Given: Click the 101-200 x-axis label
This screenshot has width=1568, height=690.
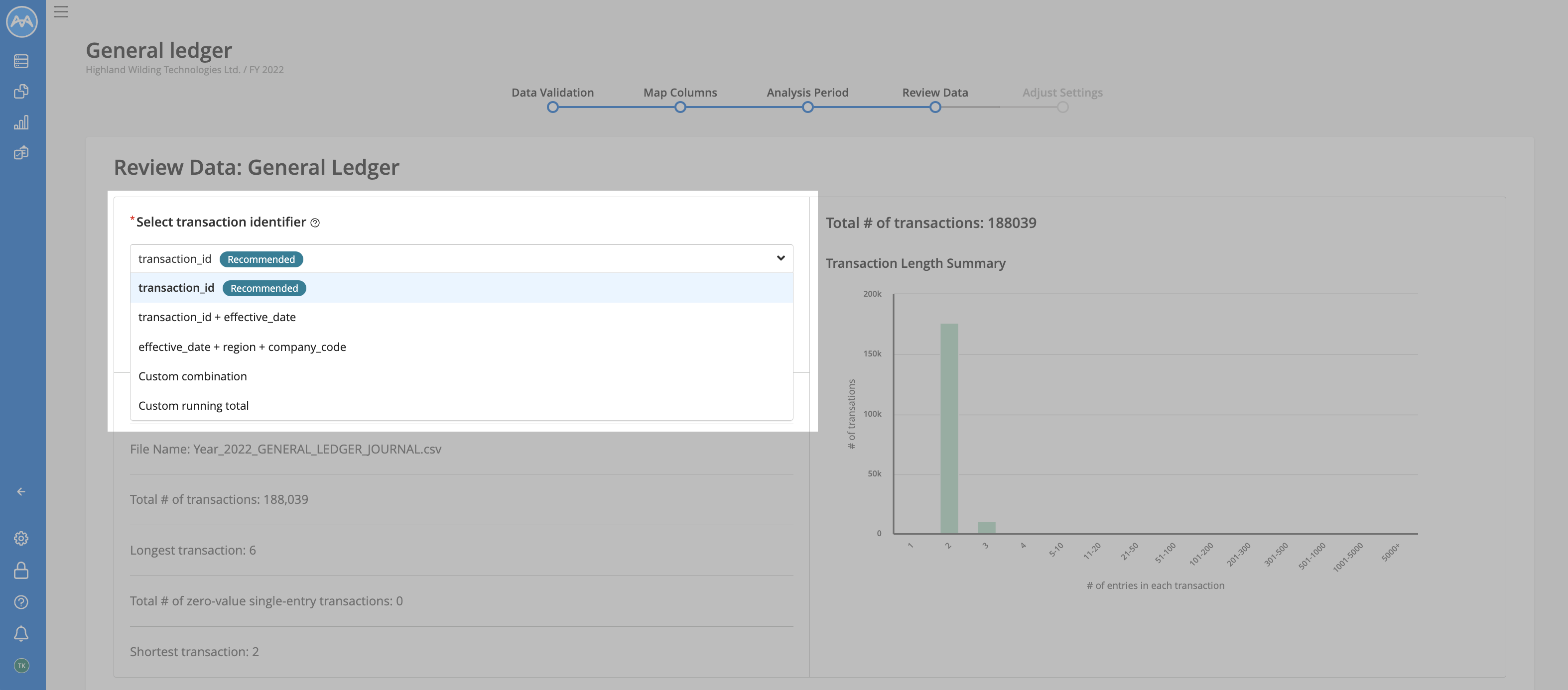Looking at the screenshot, I should (x=1201, y=554).
